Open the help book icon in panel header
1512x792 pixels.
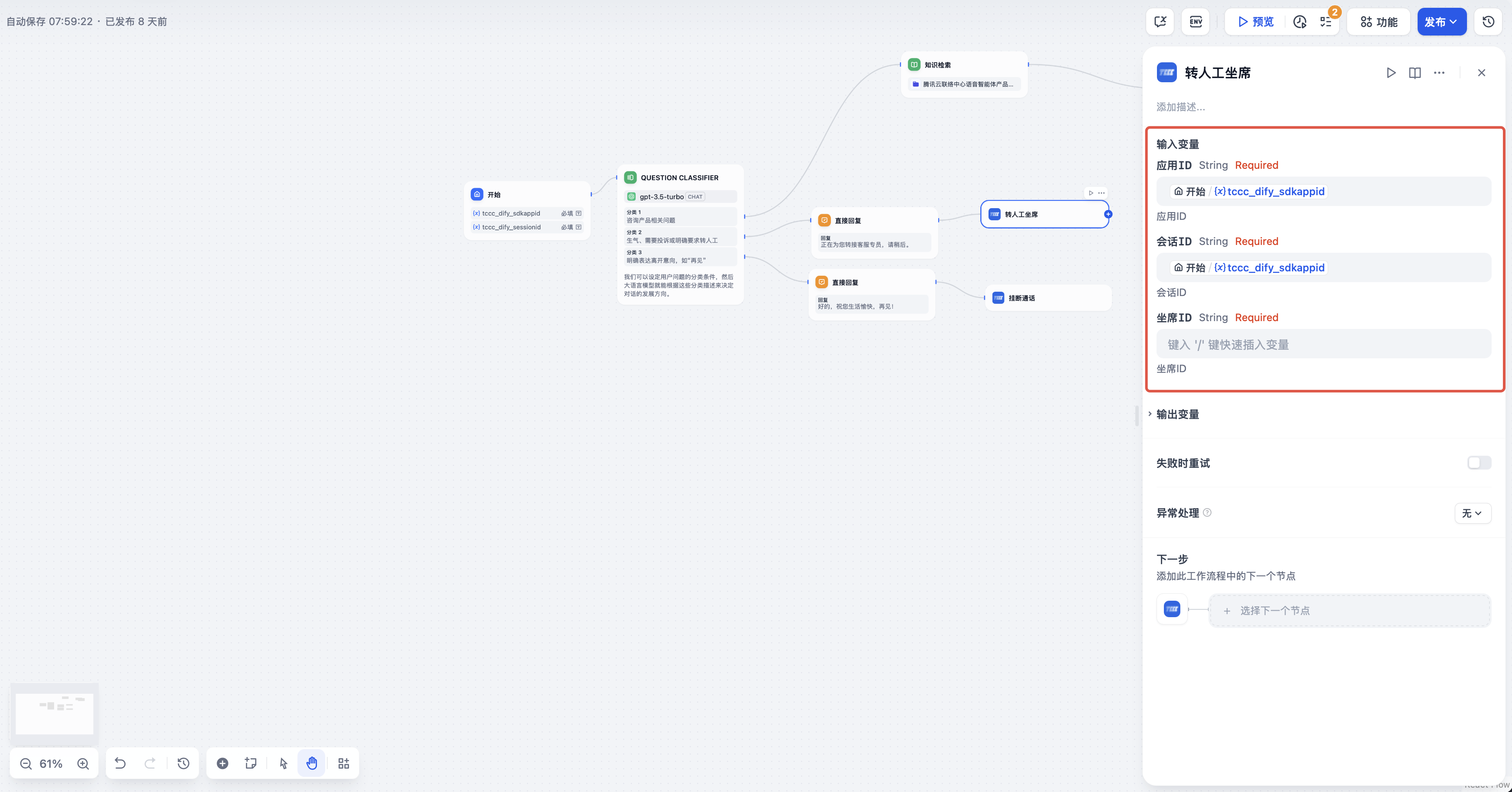(1415, 73)
